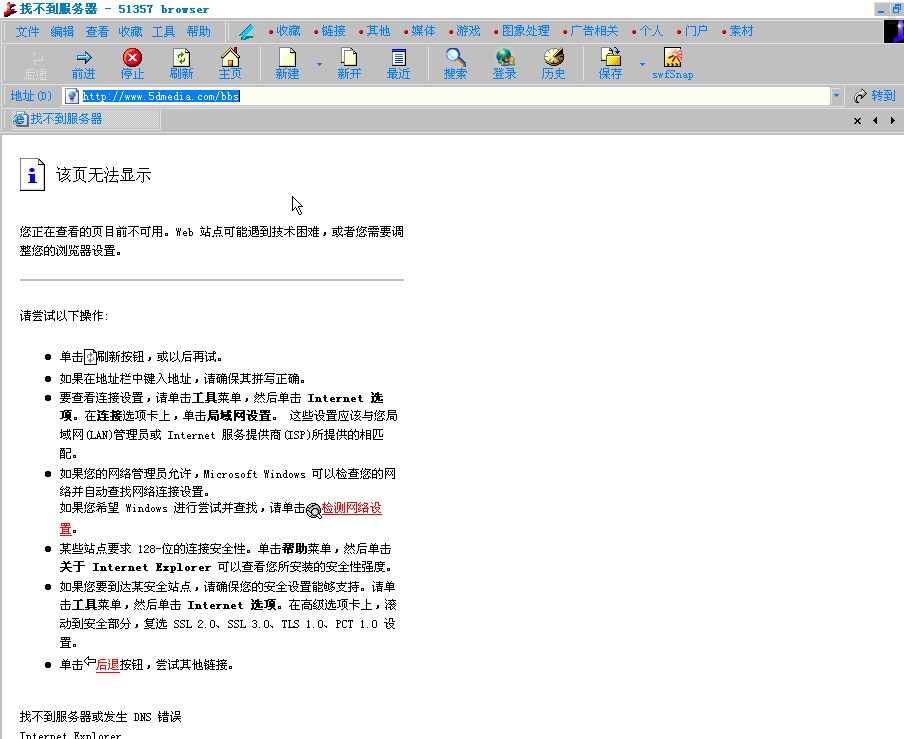The image size is (904, 739).
Task: Click the pen icon beside favorites bar
Action: click(247, 31)
